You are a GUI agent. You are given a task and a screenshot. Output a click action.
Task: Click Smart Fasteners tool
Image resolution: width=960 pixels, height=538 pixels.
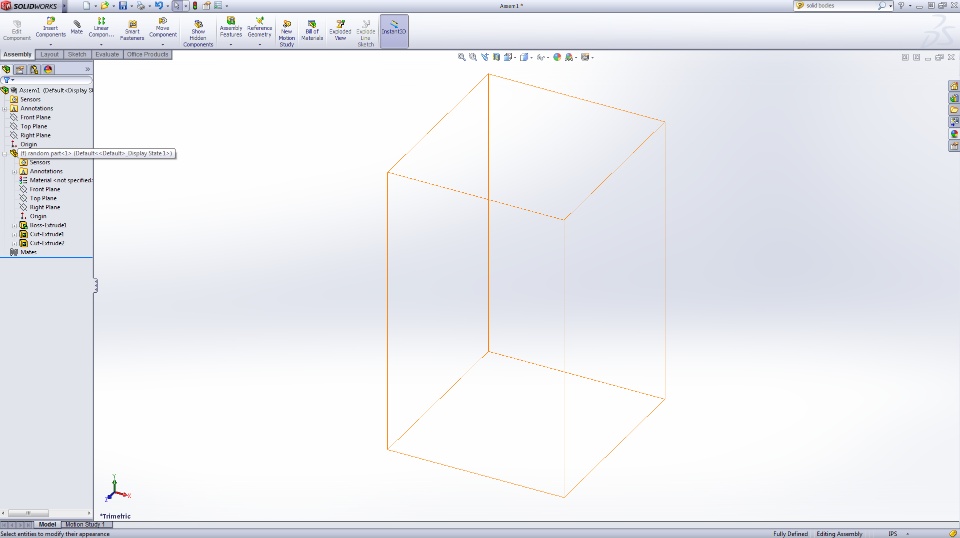point(132,31)
